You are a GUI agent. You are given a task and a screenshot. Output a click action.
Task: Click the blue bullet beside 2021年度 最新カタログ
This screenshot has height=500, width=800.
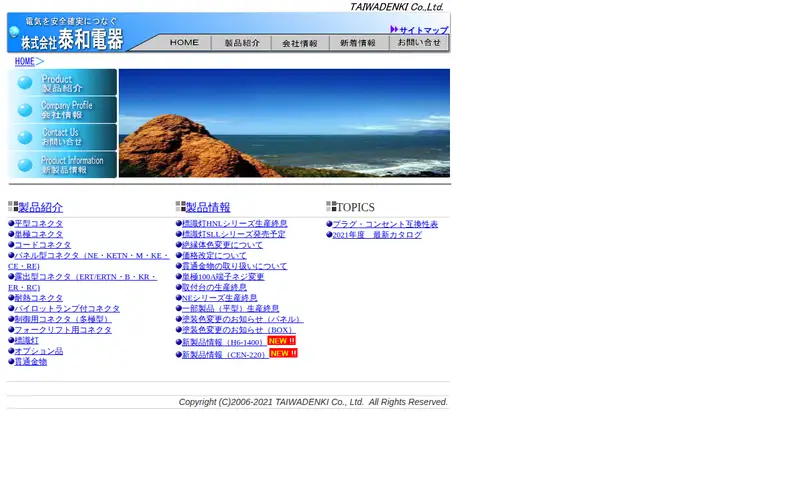(329, 235)
